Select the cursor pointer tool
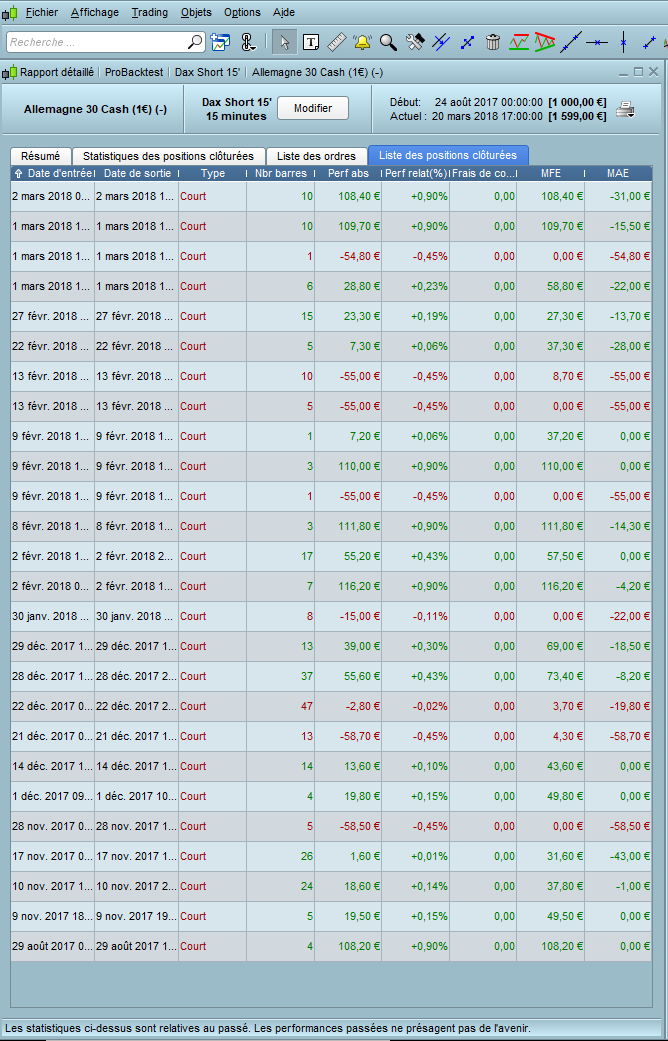This screenshot has width=668, height=1041. (x=284, y=42)
